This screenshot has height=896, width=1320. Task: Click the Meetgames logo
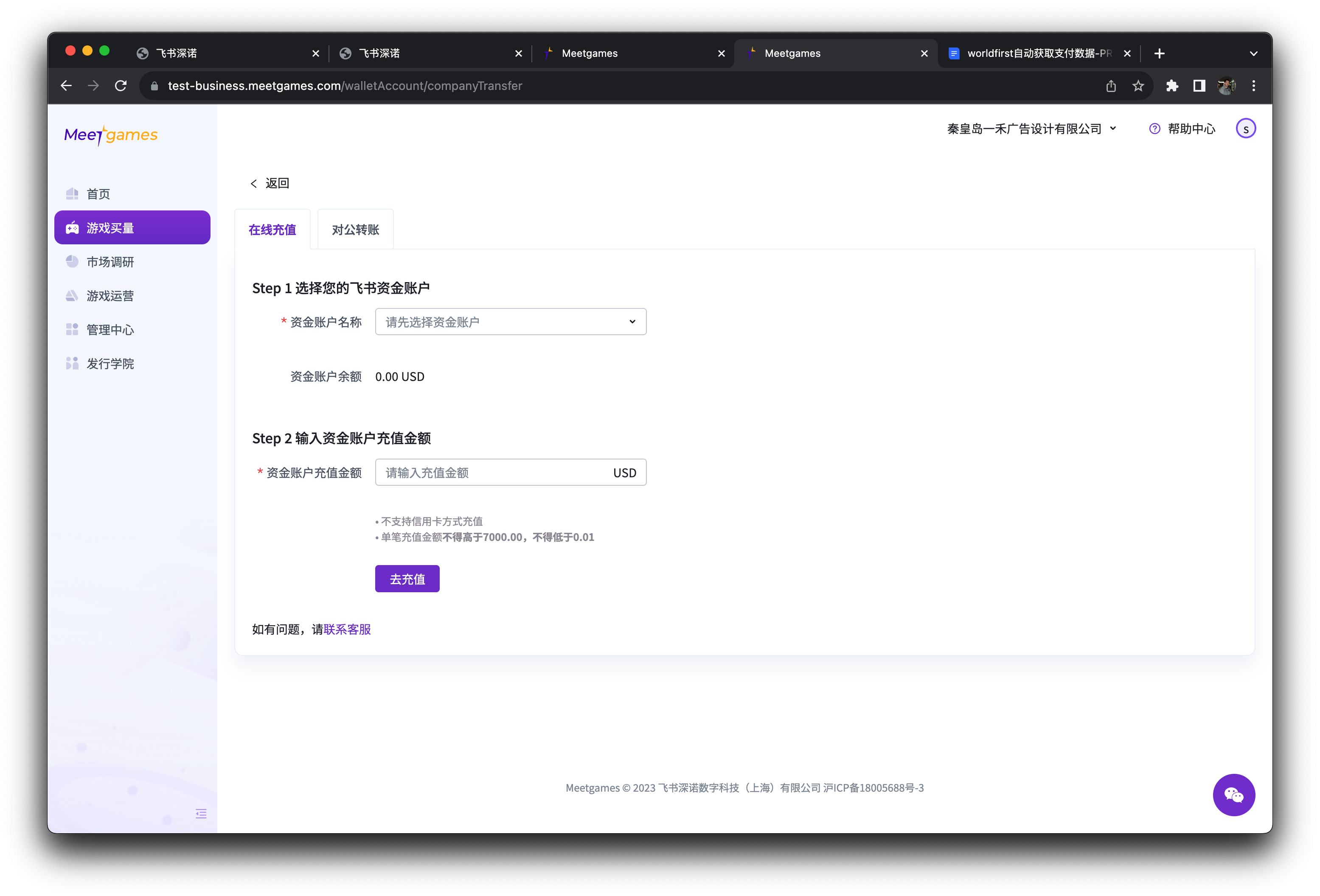pos(111,135)
